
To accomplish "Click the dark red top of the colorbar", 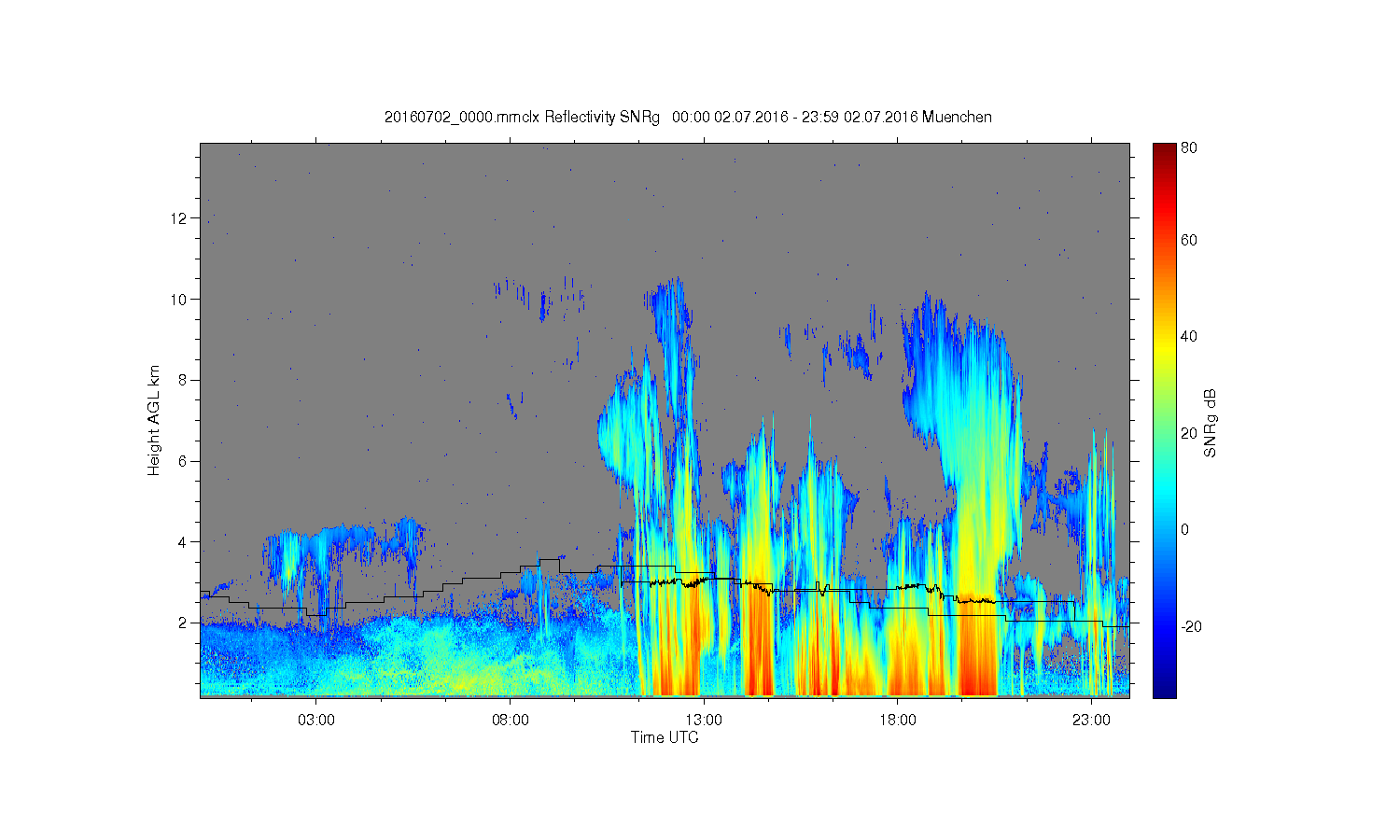I will tap(1164, 151).
